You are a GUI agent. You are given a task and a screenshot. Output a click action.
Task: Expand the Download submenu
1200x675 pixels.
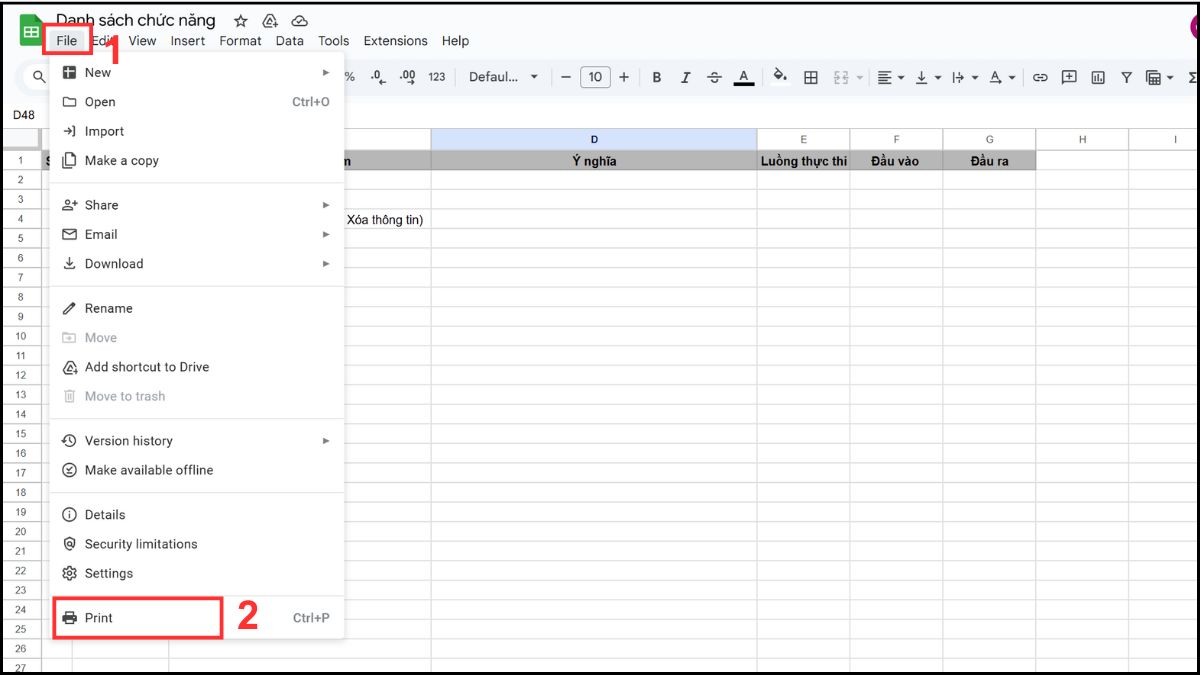pyautogui.click(x=112, y=263)
